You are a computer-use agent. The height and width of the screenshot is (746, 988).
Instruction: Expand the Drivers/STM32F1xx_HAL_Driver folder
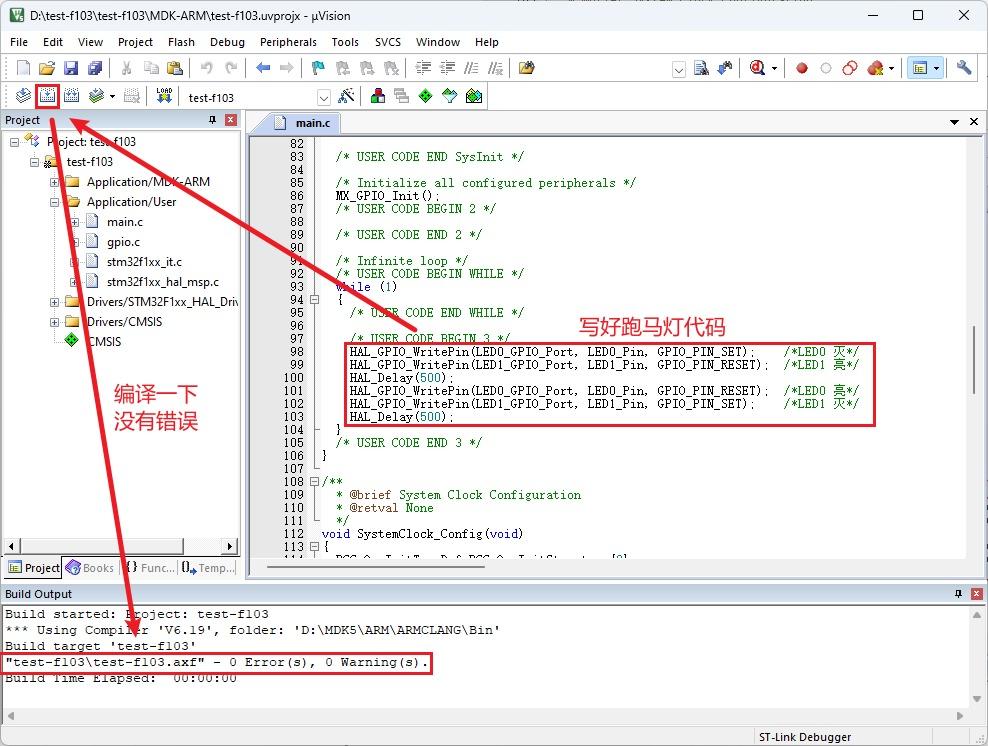coord(55,302)
